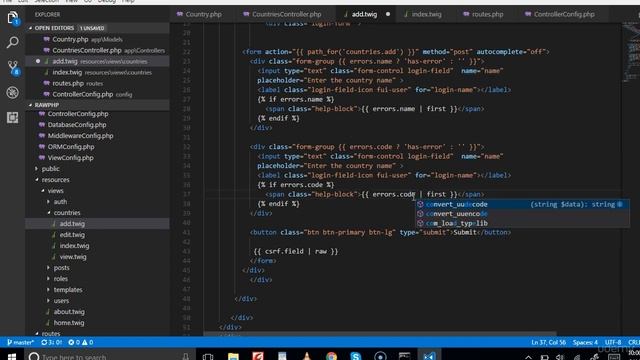Click the sync changes status icon

point(51,342)
